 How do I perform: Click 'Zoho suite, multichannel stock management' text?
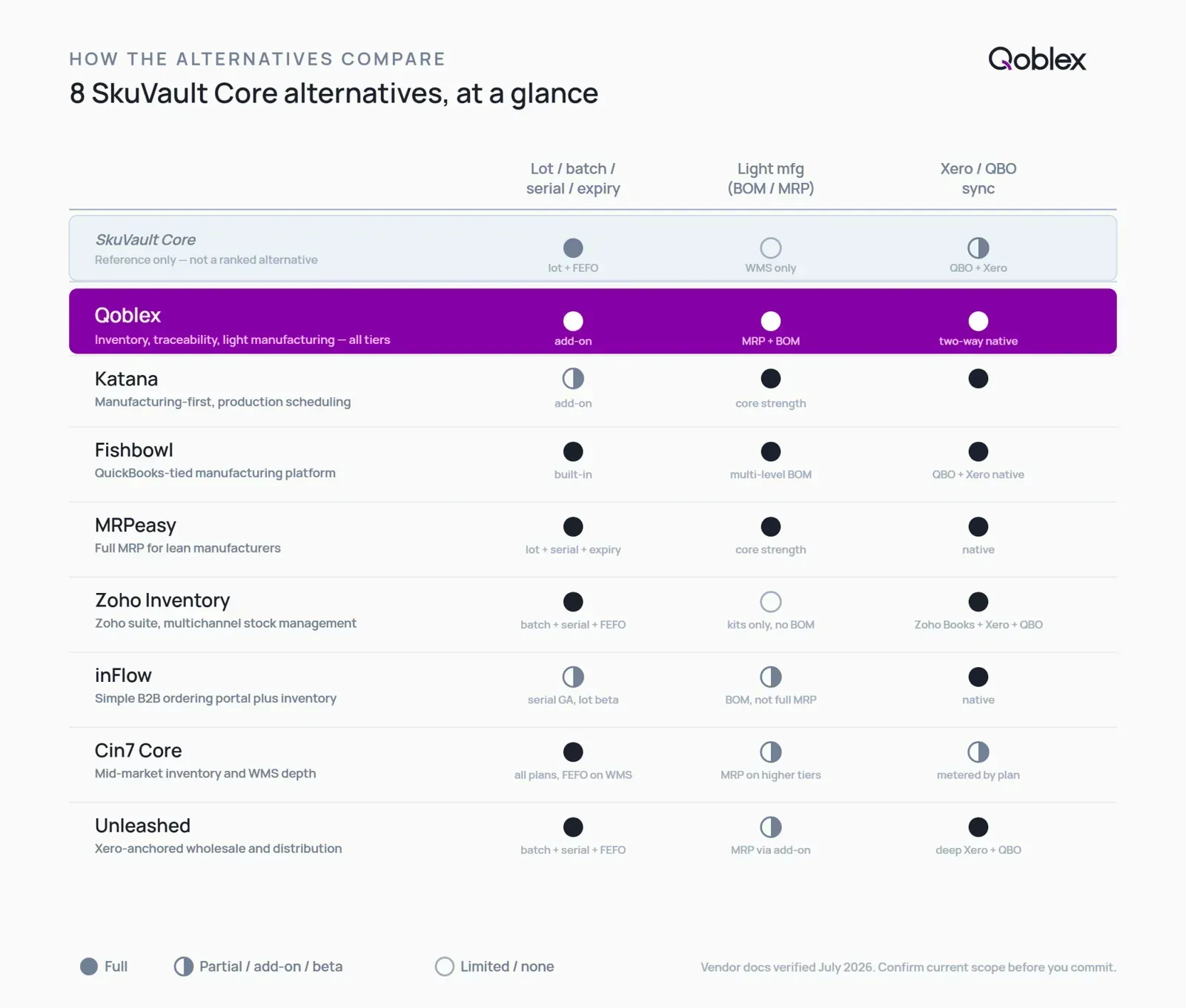[x=225, y=623]
